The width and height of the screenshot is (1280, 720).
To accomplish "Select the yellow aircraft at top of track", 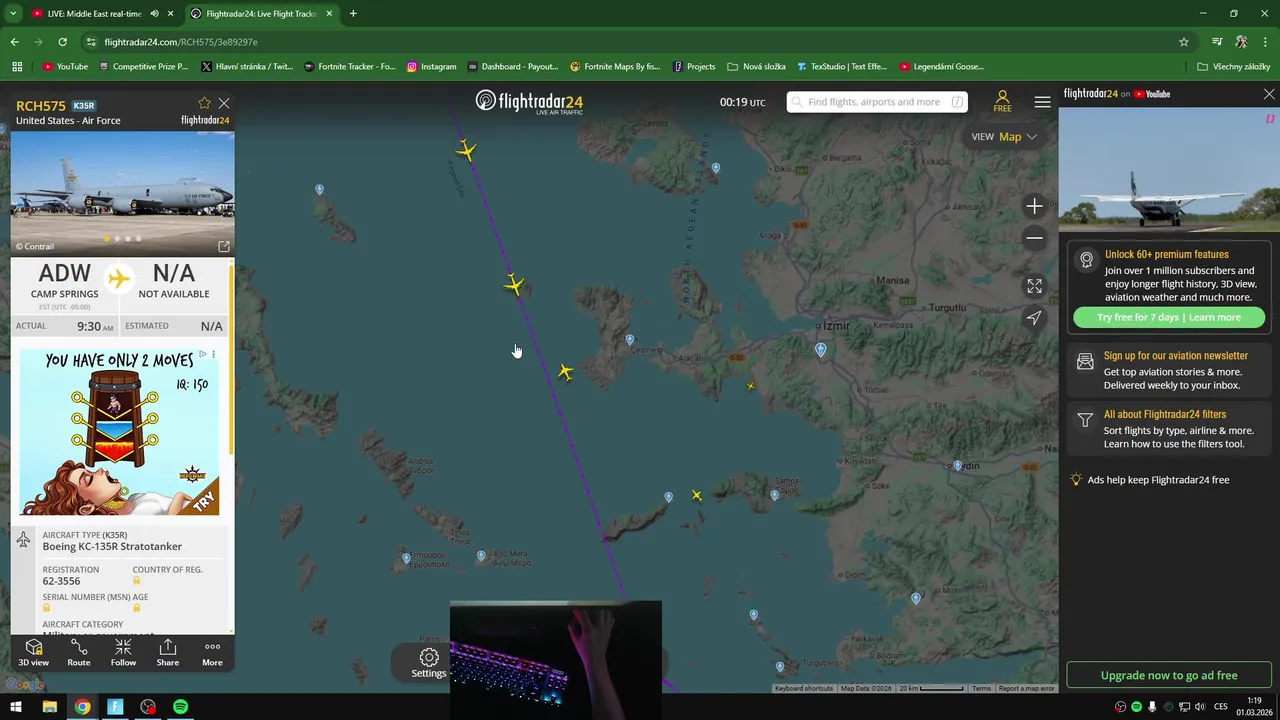I will pyautogui.click(x=466, y=151).
